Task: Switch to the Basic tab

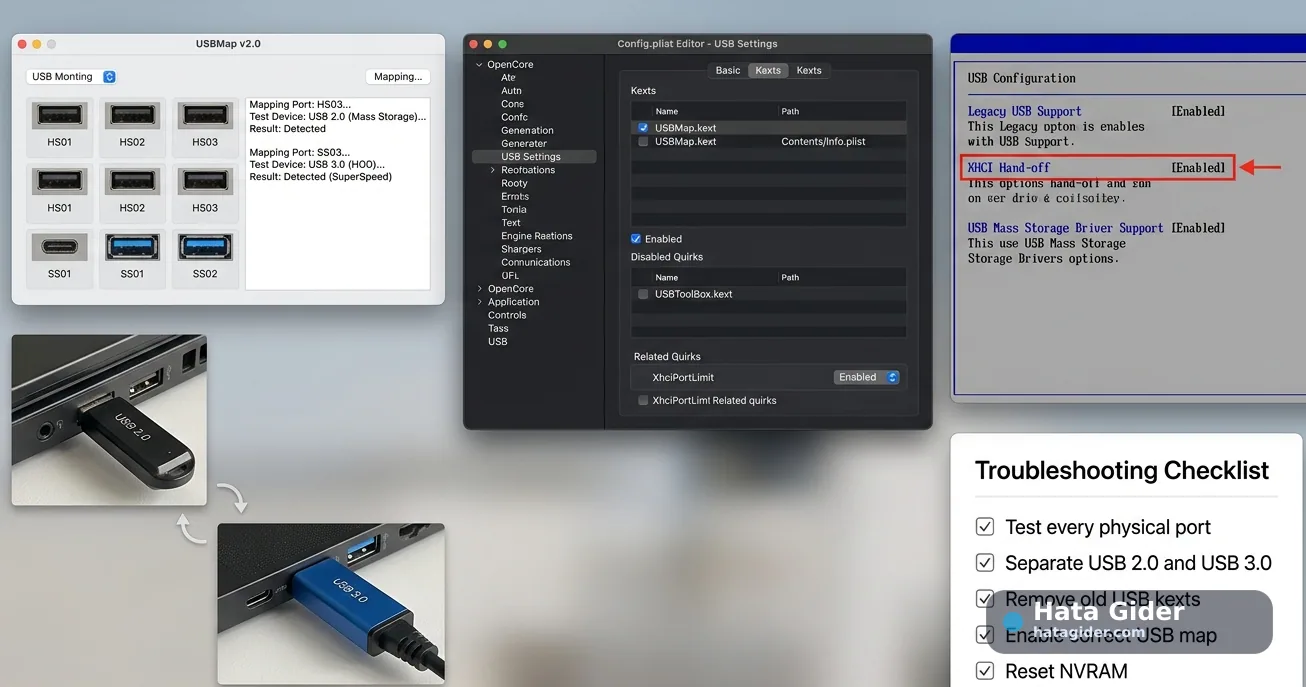Action: (x=728, y=70)
